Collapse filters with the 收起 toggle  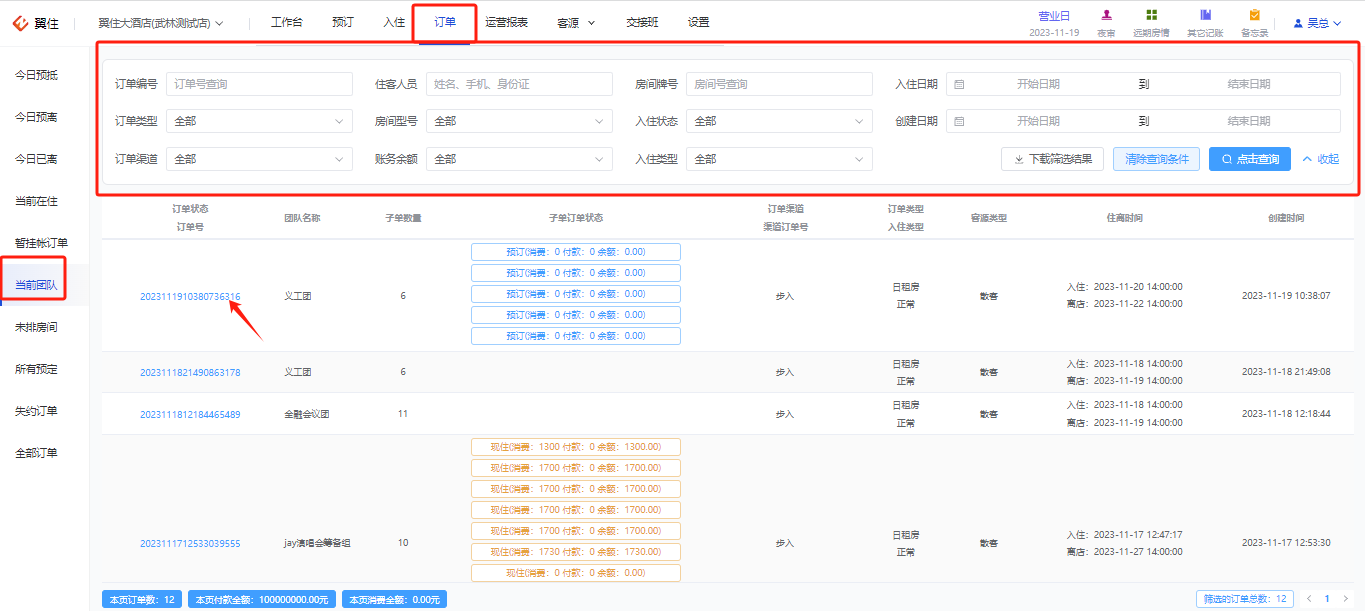(x=1320, y=159)
